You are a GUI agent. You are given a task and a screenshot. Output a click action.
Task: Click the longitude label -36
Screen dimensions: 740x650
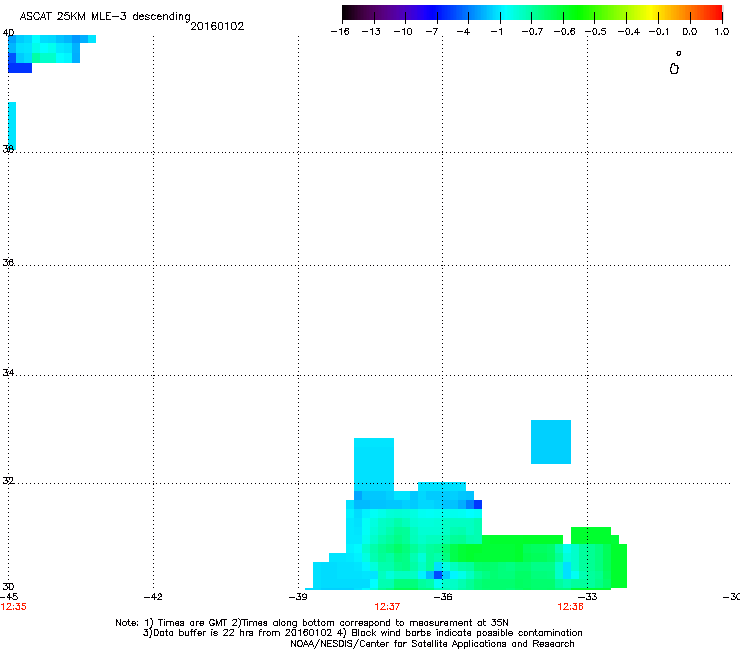(443, 597)
